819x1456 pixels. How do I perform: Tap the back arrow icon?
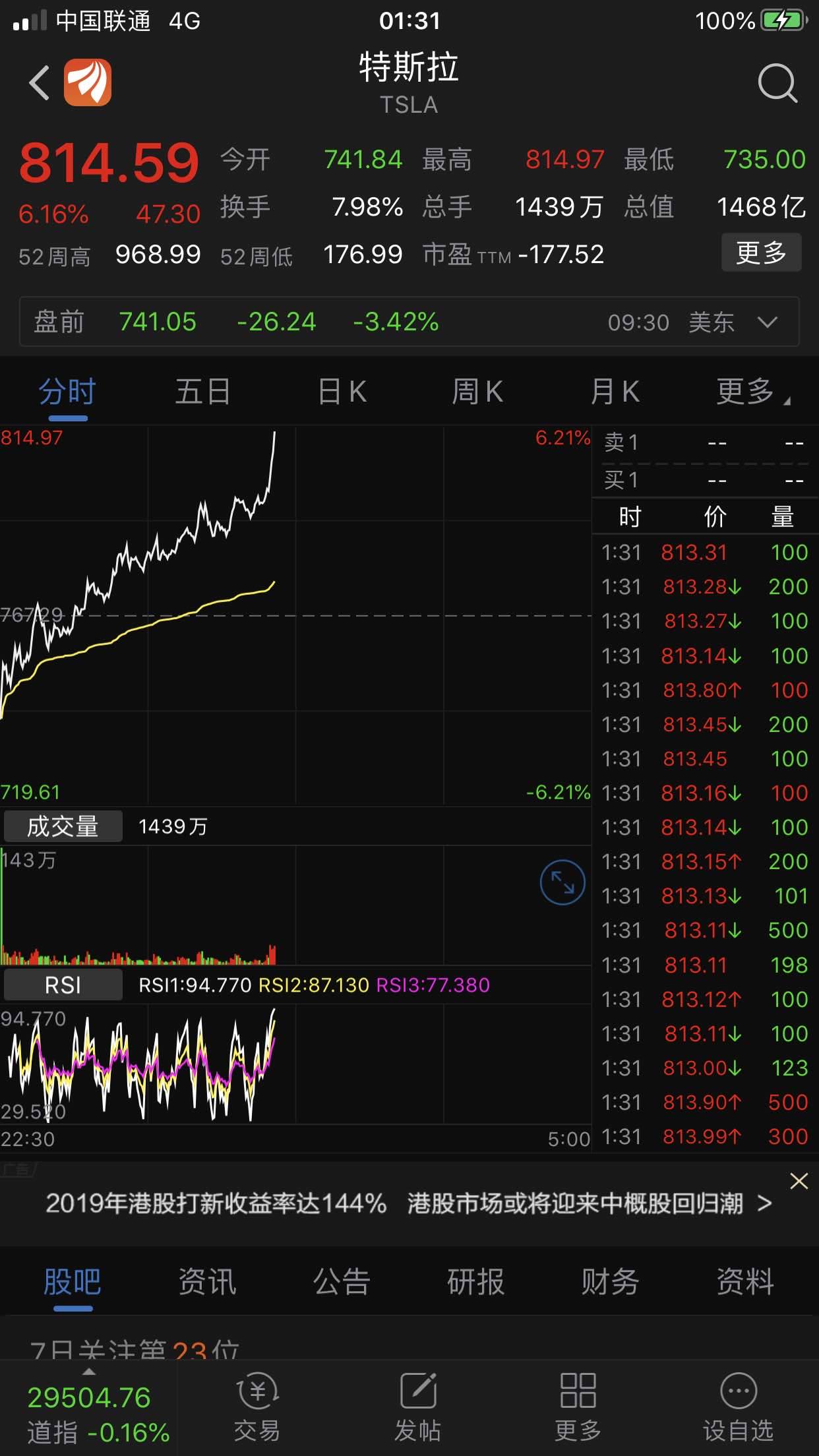point(40,83)
